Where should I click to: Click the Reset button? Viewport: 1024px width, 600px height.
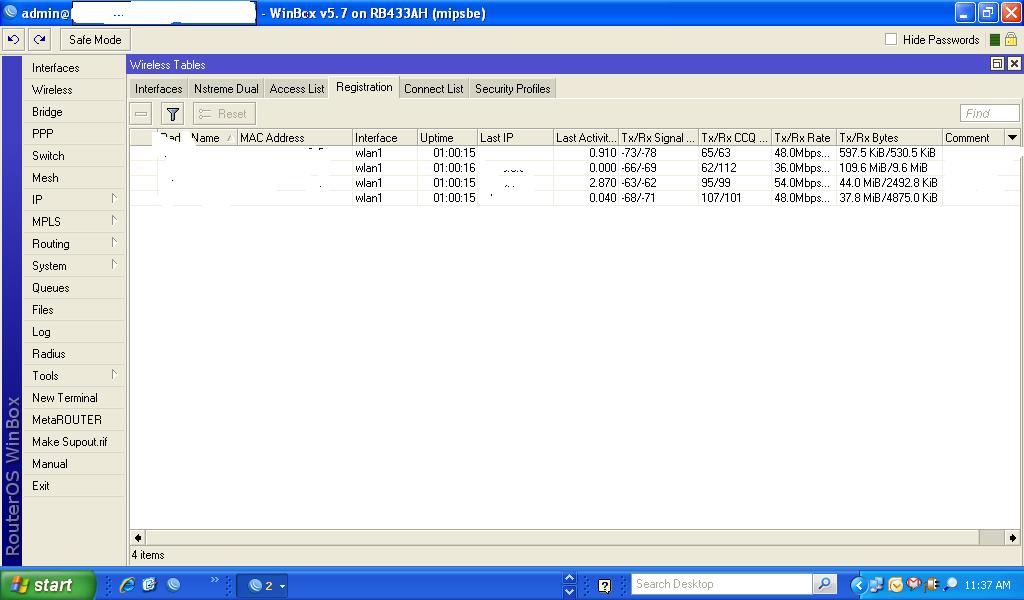tap(224, 114)
